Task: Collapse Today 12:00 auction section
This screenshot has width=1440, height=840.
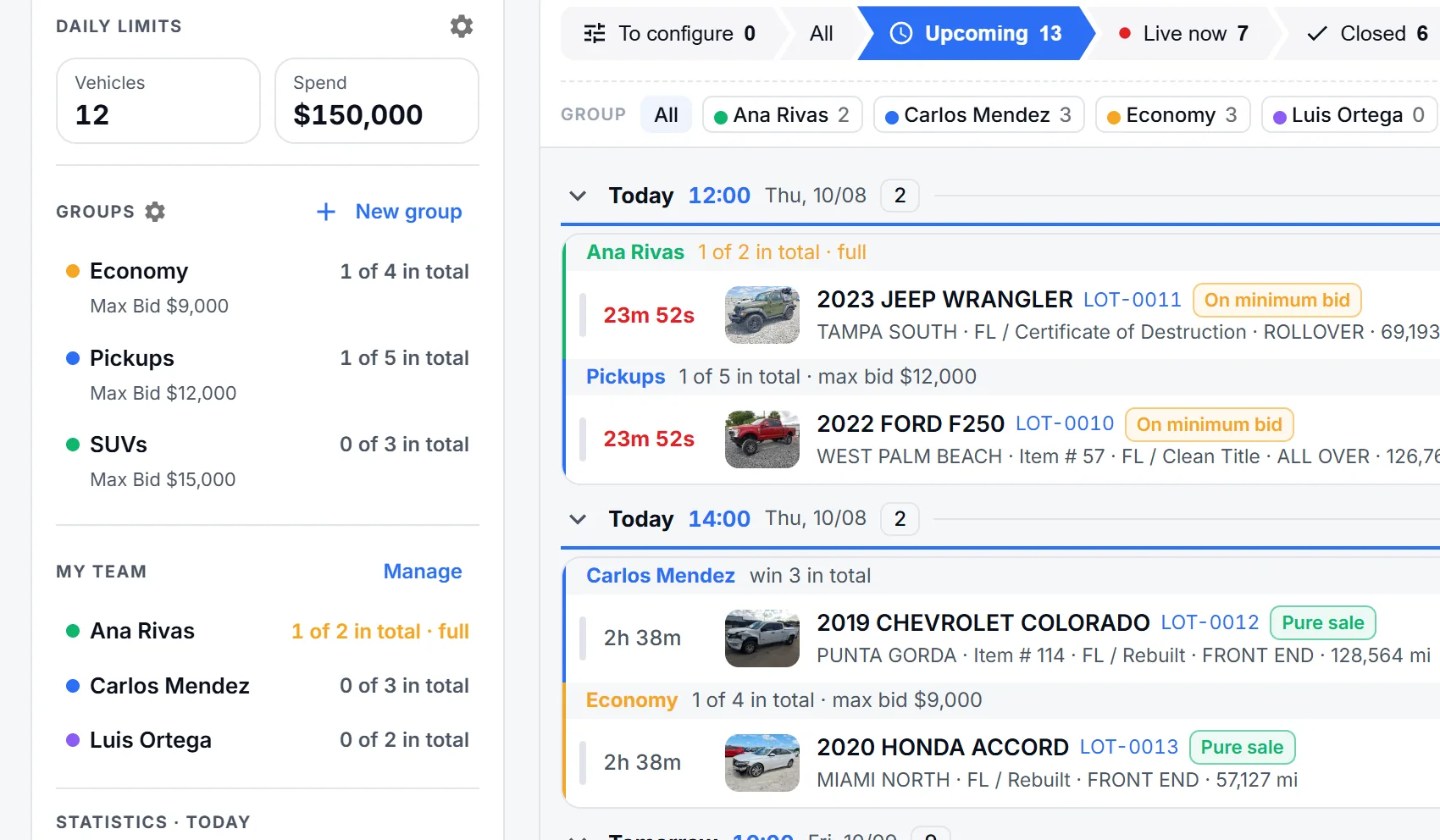Action: coord(578,196)
